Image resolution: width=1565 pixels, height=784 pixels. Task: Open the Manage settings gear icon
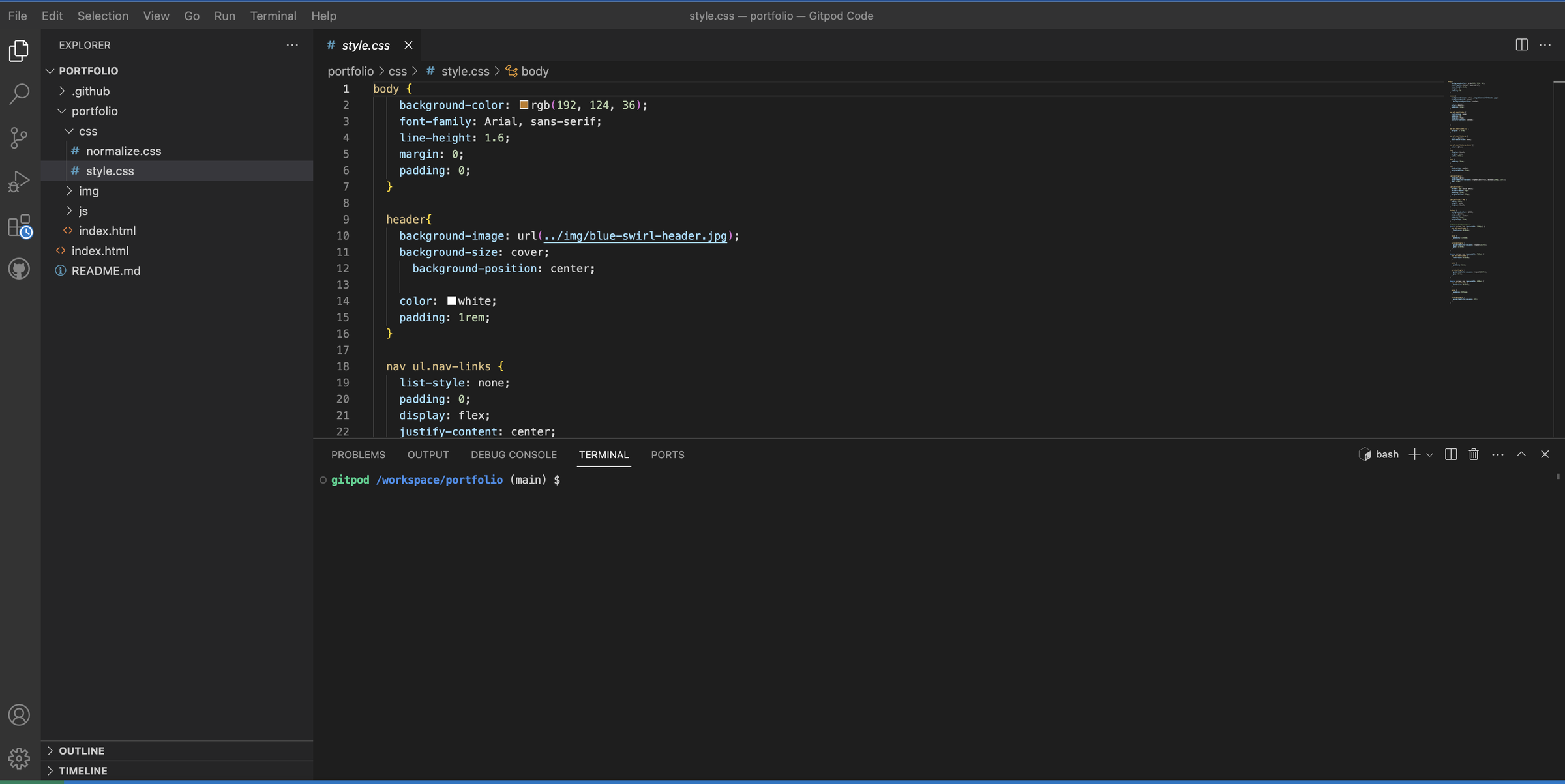point(19,758)
